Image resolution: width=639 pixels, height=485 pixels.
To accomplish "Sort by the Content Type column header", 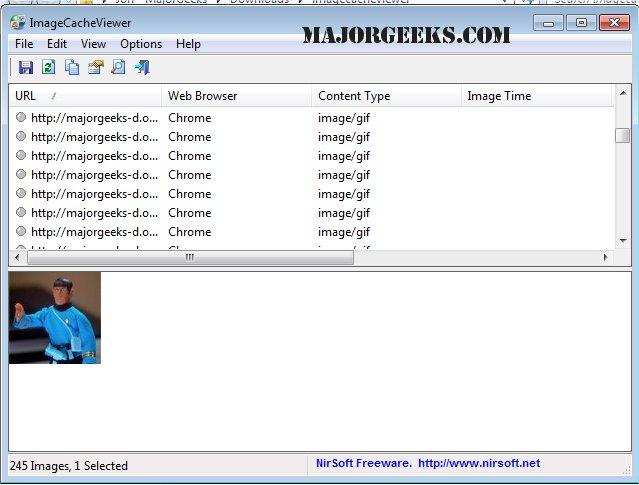I will click(x=386, y=96).
